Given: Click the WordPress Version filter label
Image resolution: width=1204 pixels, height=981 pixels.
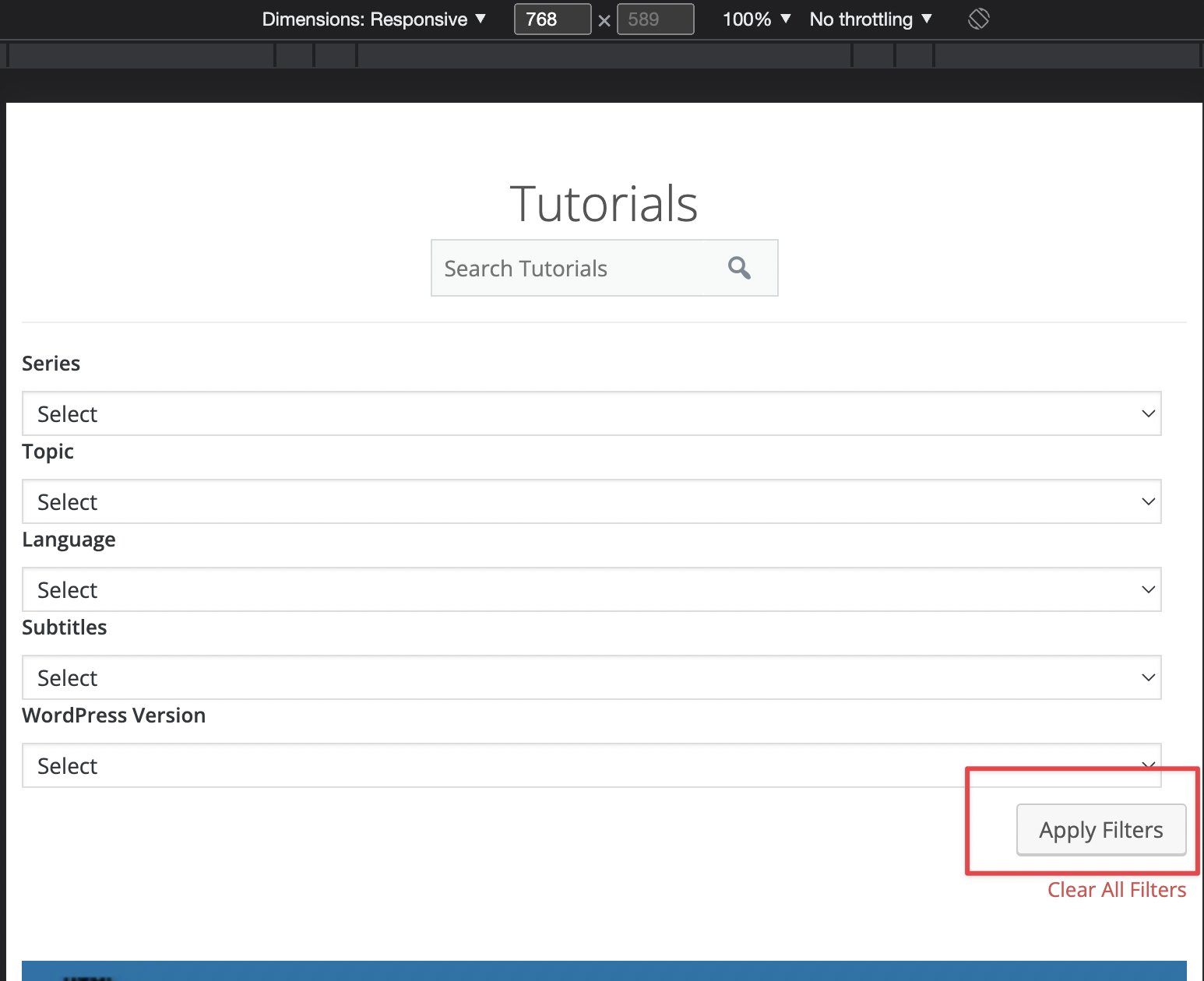Looking at the screenshot, I should 114,716.
